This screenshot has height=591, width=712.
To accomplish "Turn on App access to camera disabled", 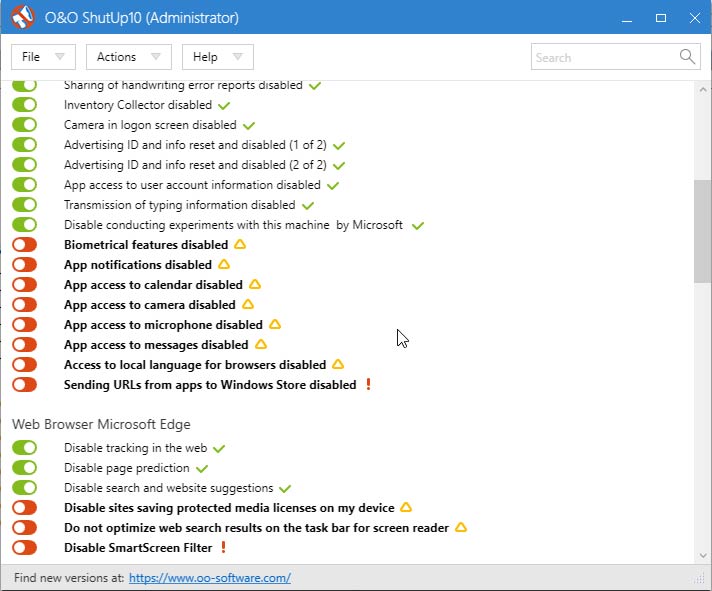I will (25, 305).
